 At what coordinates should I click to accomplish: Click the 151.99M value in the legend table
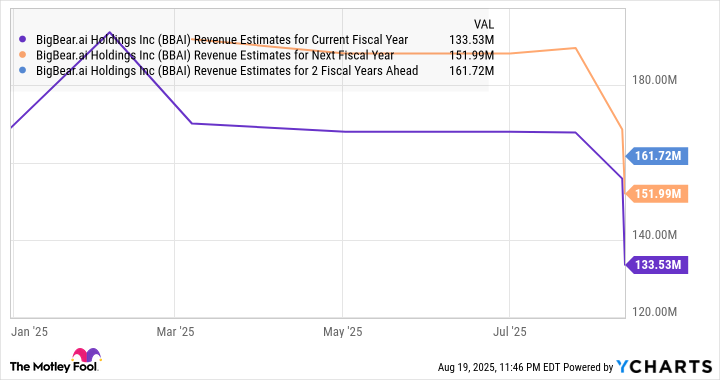click(472, 56)
